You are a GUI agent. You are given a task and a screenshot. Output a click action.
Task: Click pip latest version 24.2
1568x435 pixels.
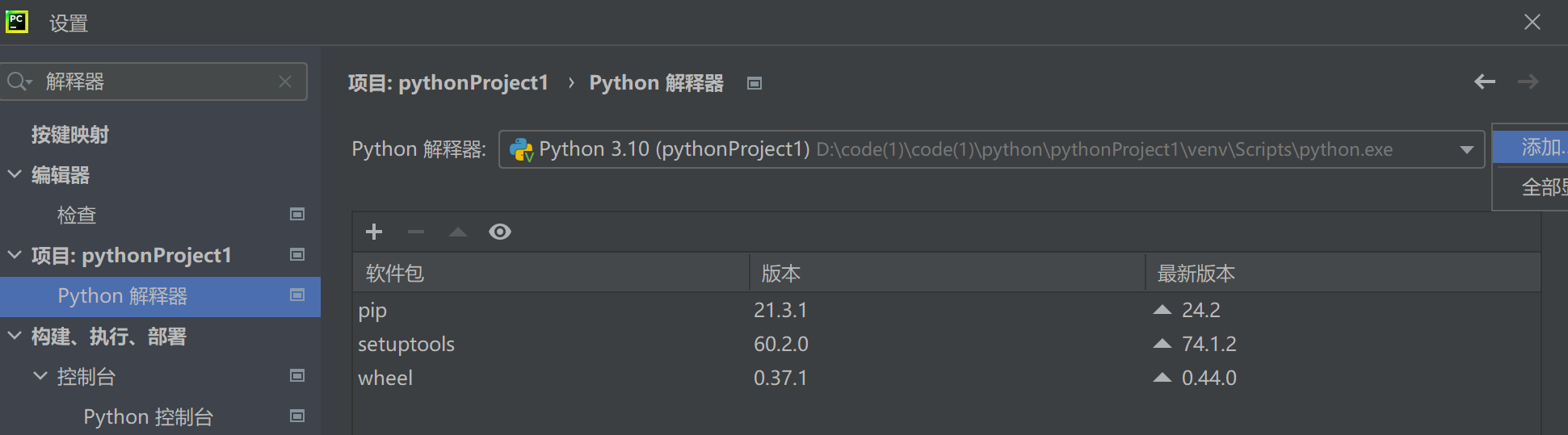1201,310
